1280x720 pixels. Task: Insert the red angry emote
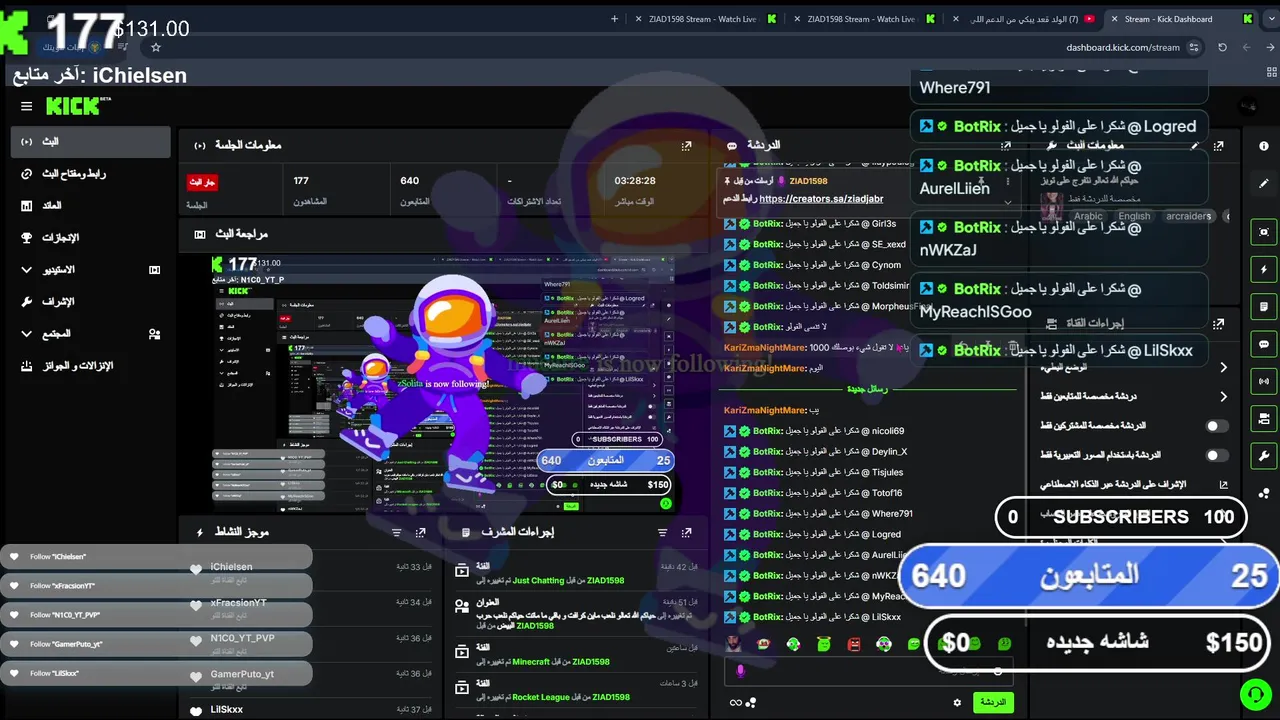click(854, 645)
